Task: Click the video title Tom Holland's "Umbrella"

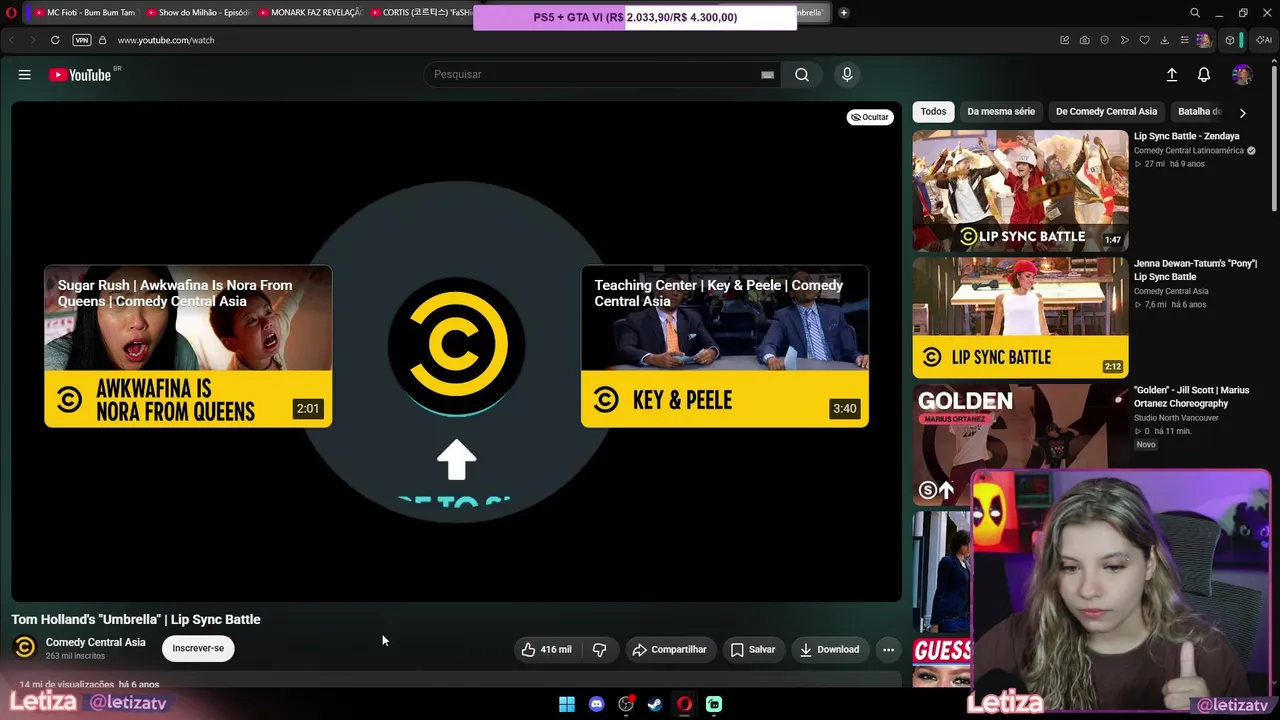Action: (136, 619)
